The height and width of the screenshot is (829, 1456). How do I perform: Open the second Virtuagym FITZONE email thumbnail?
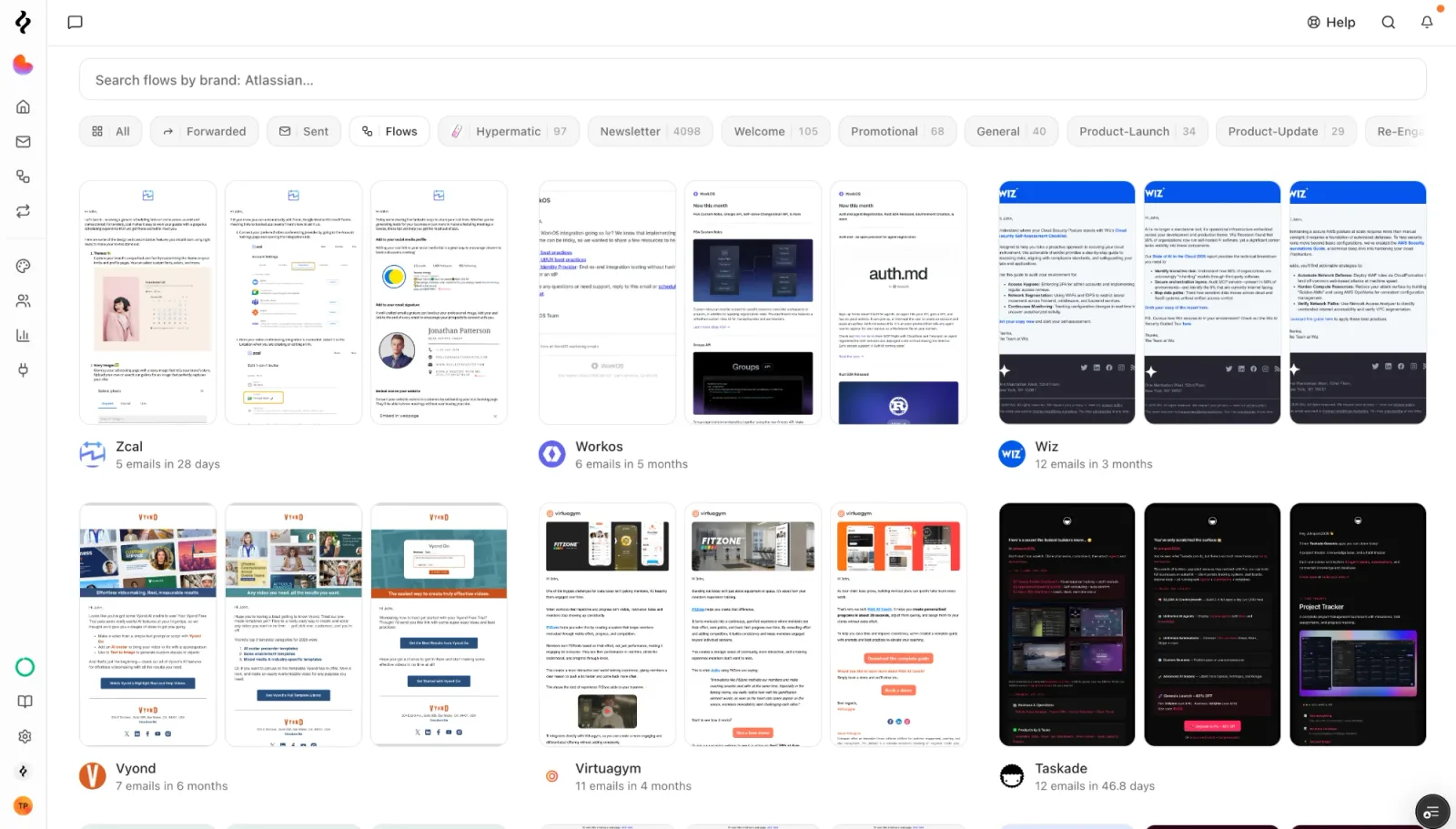click(753, 624)
